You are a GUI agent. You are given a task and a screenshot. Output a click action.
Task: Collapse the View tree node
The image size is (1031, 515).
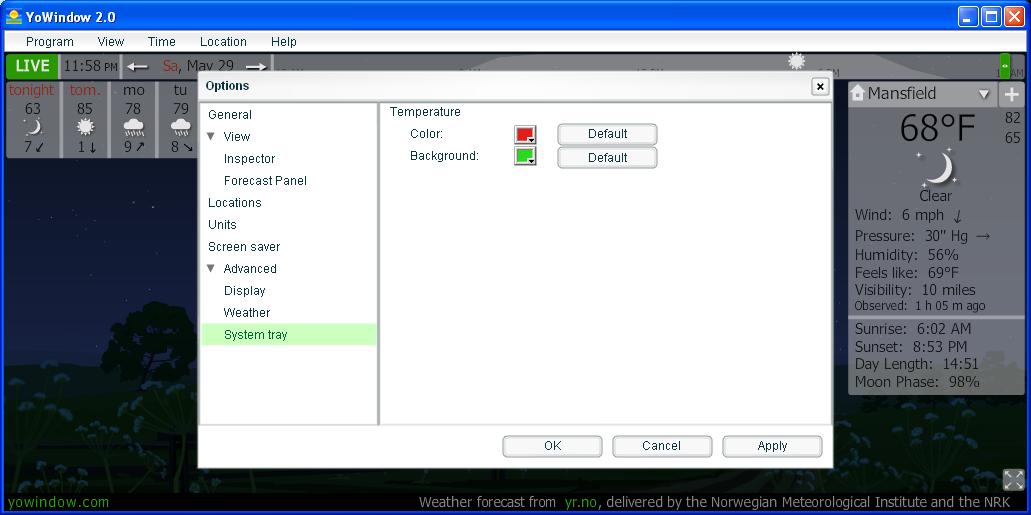click(x=211, y=136)
